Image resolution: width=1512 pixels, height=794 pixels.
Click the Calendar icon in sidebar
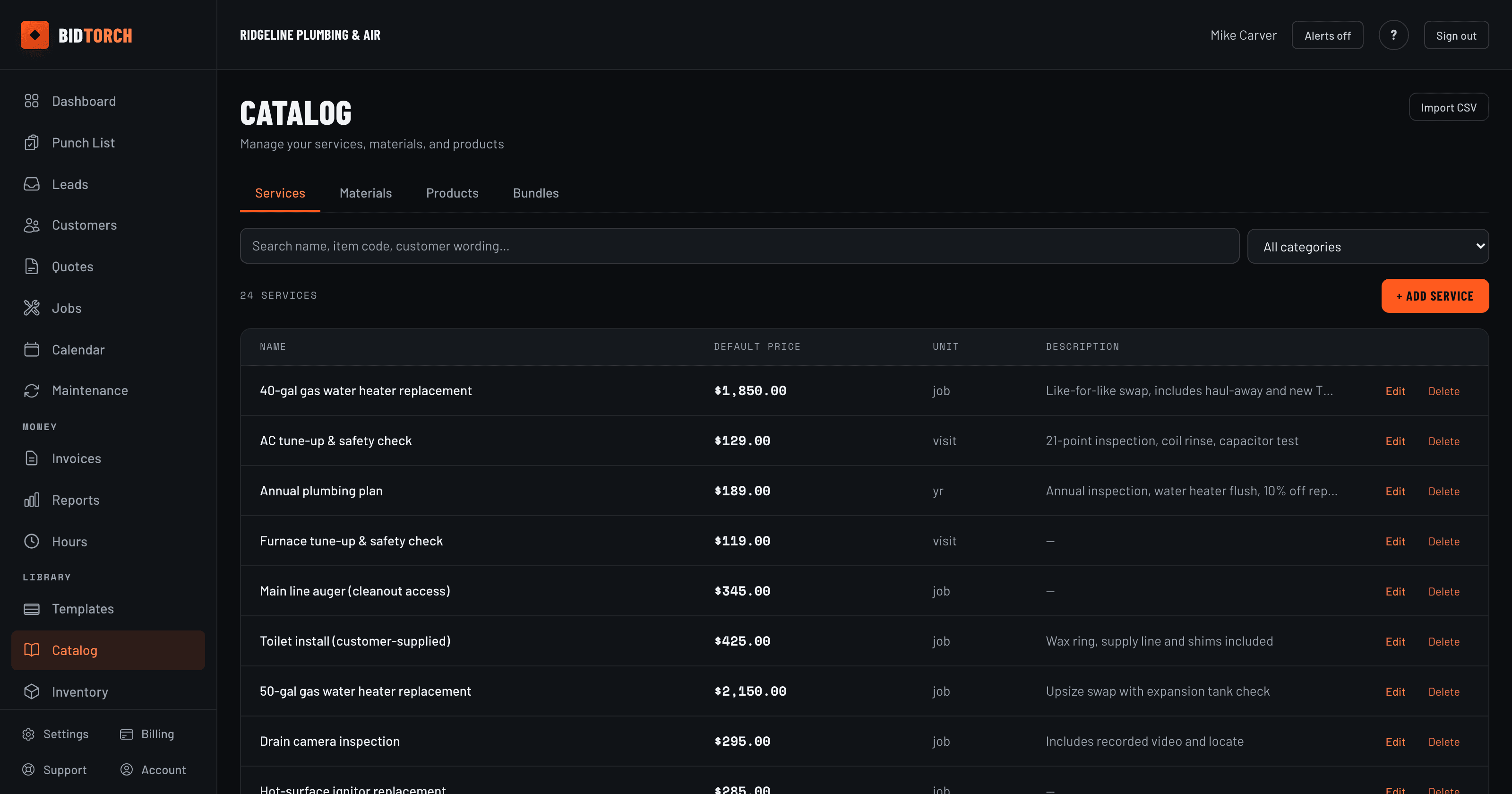pyautogui.click(x=32, y=350)
